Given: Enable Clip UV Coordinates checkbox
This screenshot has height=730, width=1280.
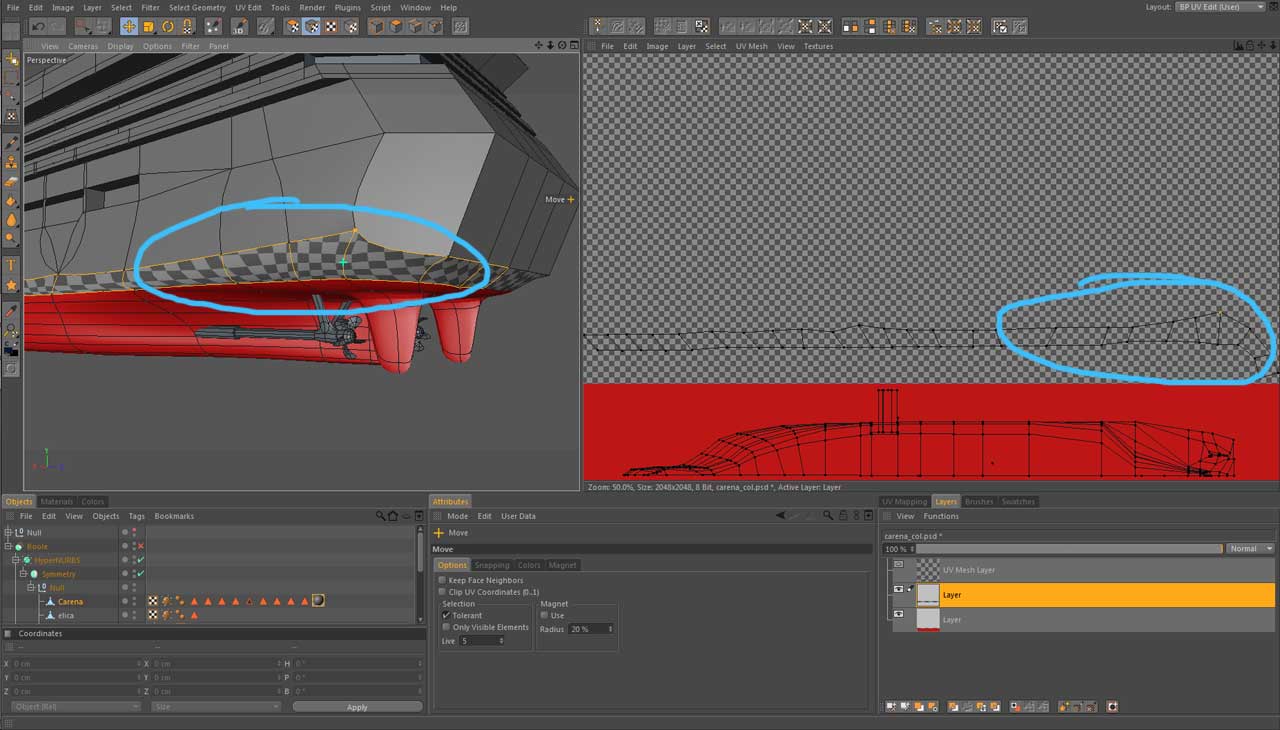Looking at the screenshot, I should 442,592.
